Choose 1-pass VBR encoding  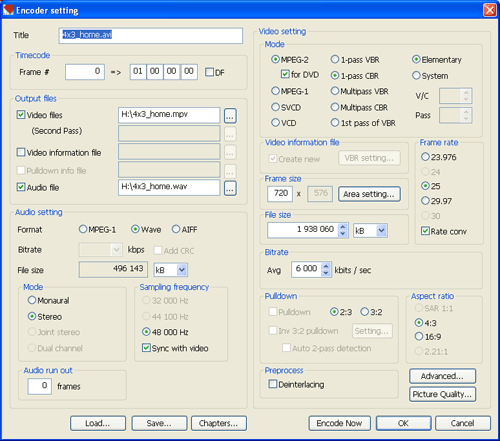point(335,60)
